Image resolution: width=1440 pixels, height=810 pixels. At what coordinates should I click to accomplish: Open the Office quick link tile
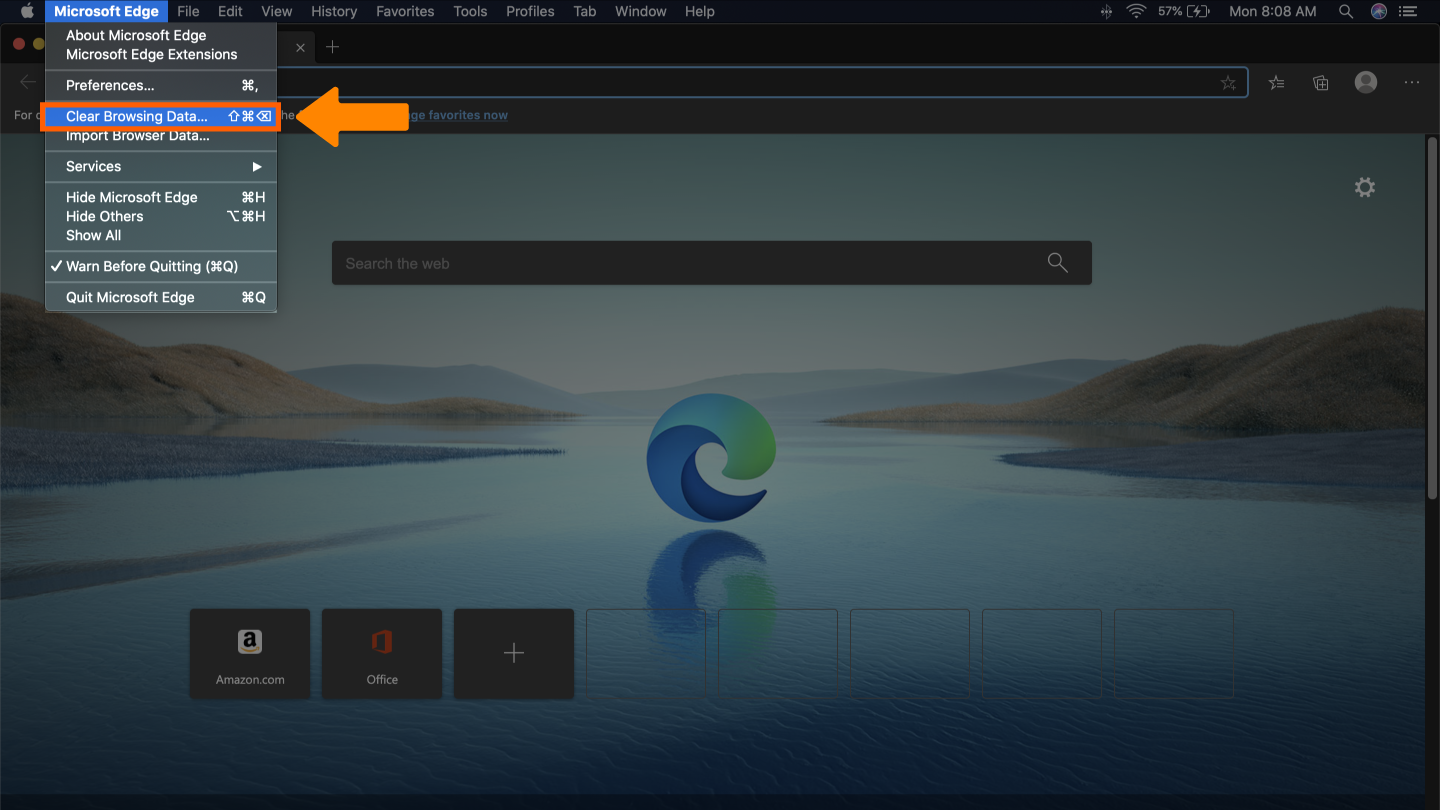coord(382,653)
